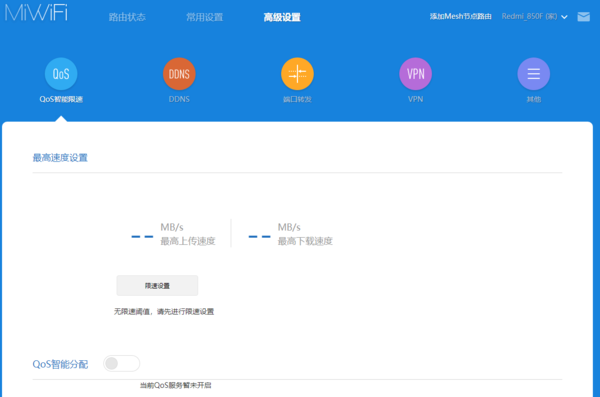Click the 最高上传速度 label

[x=188, y=241]
